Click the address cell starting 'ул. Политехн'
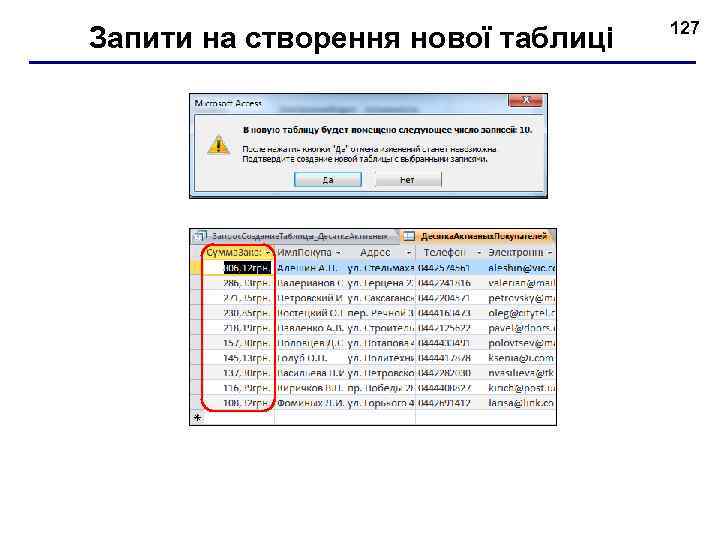Image resolution: width=720 pixels, height=540 pixels. (380, 358)
